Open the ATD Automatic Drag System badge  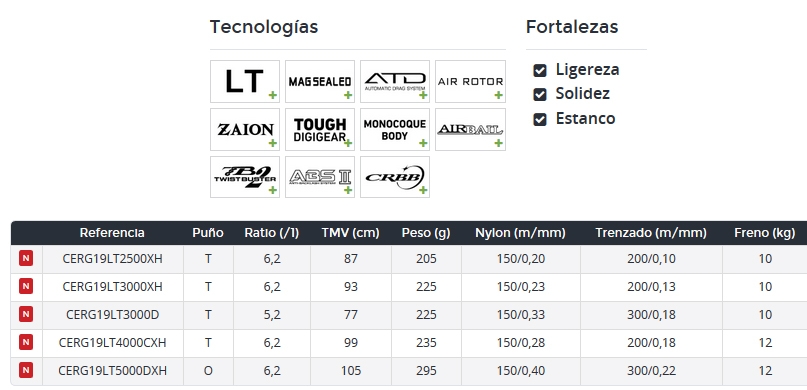(x=395, y=81)
